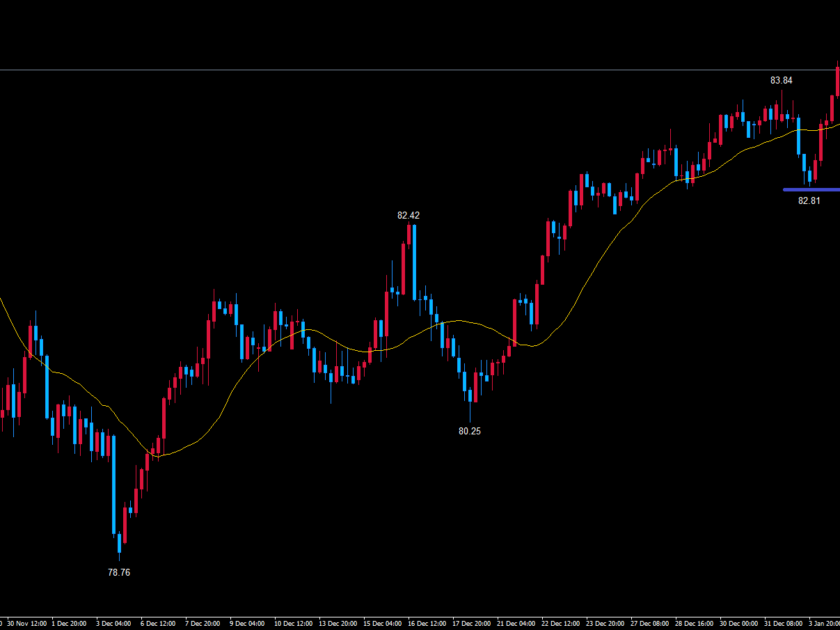Select the gray horizontal line near chart top
The width and height of the screenshot is (840, 630).
point(400,70)
